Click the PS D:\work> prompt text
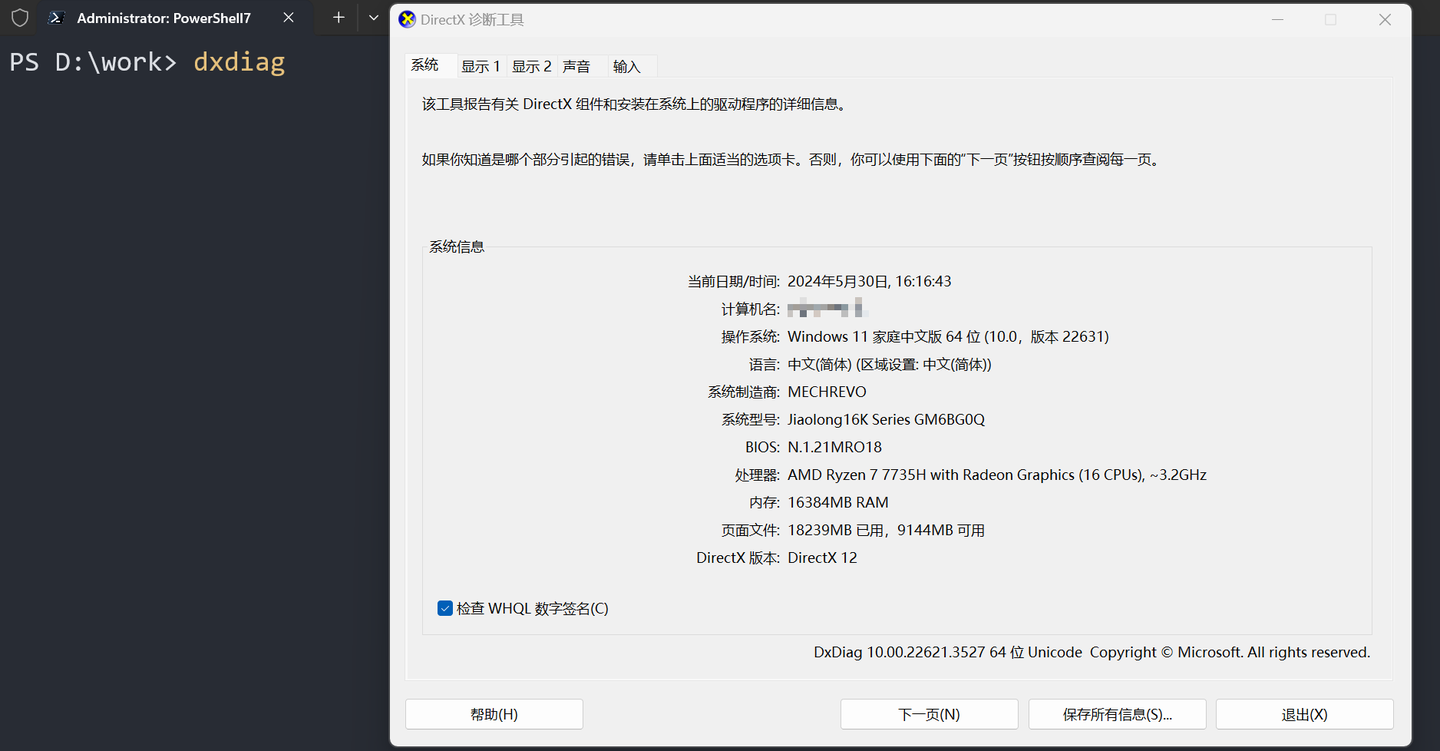This screenshot has height=751, width=1440. (93, 62)
